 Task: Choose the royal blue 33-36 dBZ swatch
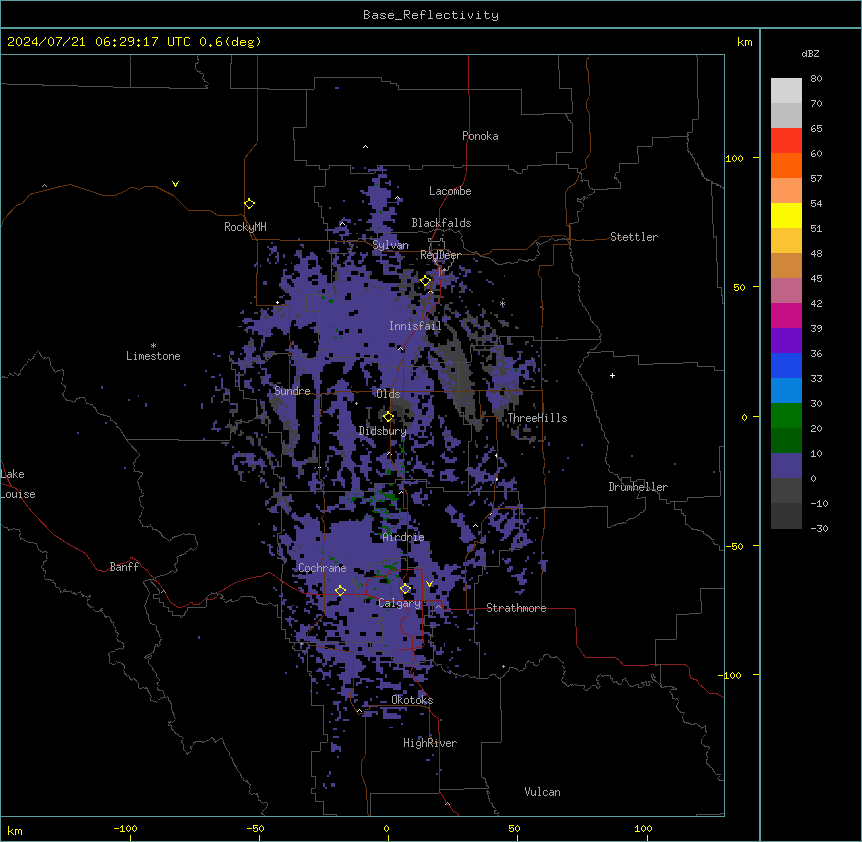click(786, 365)
